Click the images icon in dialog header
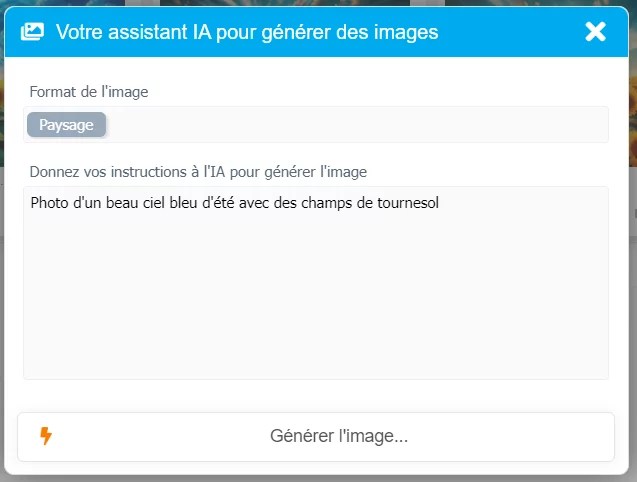 coord(32,32)
